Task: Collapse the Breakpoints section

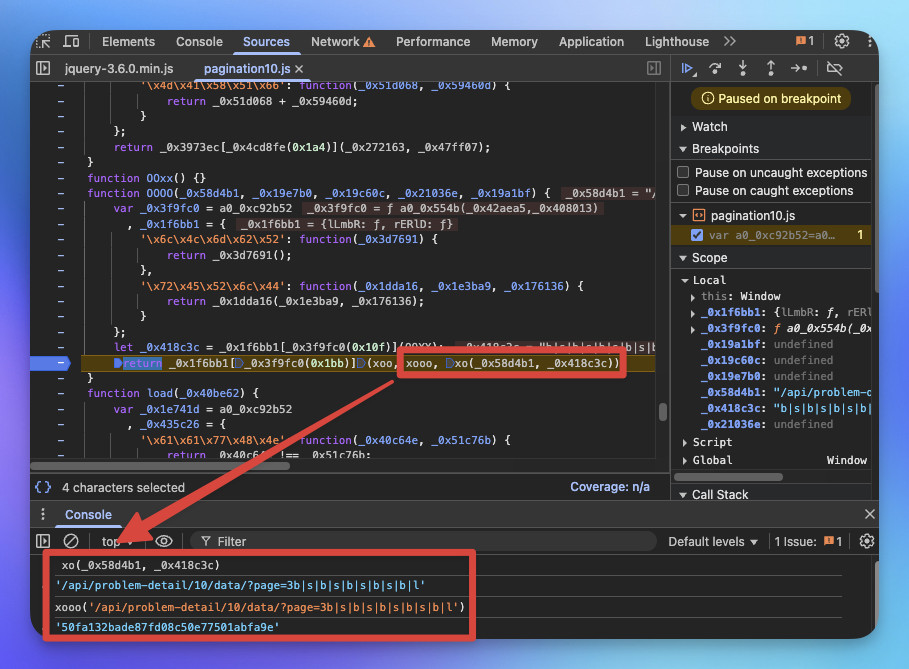Action: tap(683, 149)
